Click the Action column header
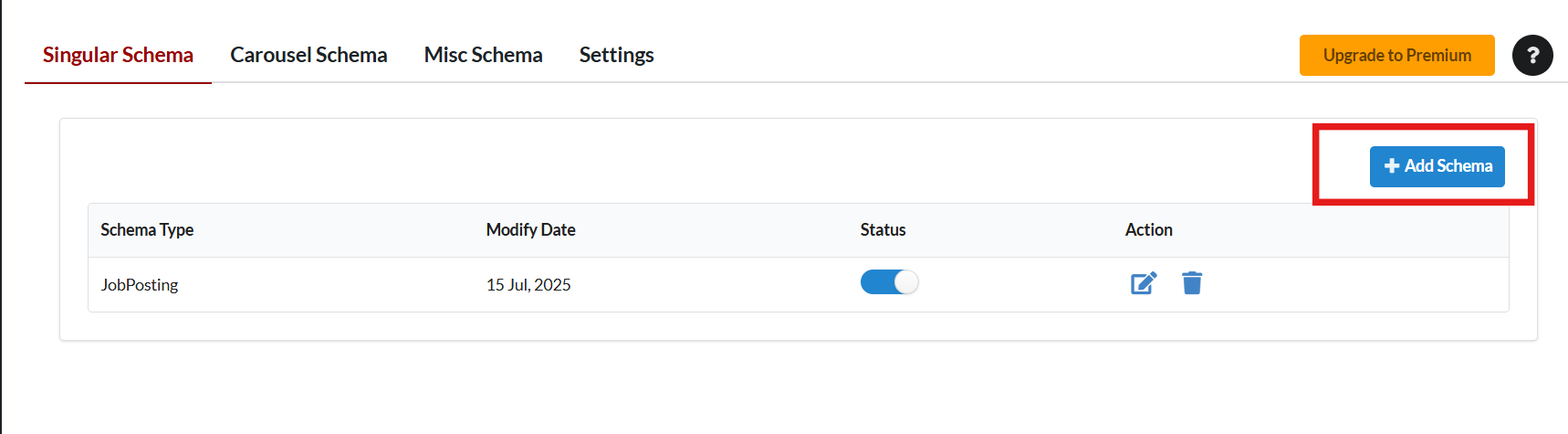 point(1149,229)
